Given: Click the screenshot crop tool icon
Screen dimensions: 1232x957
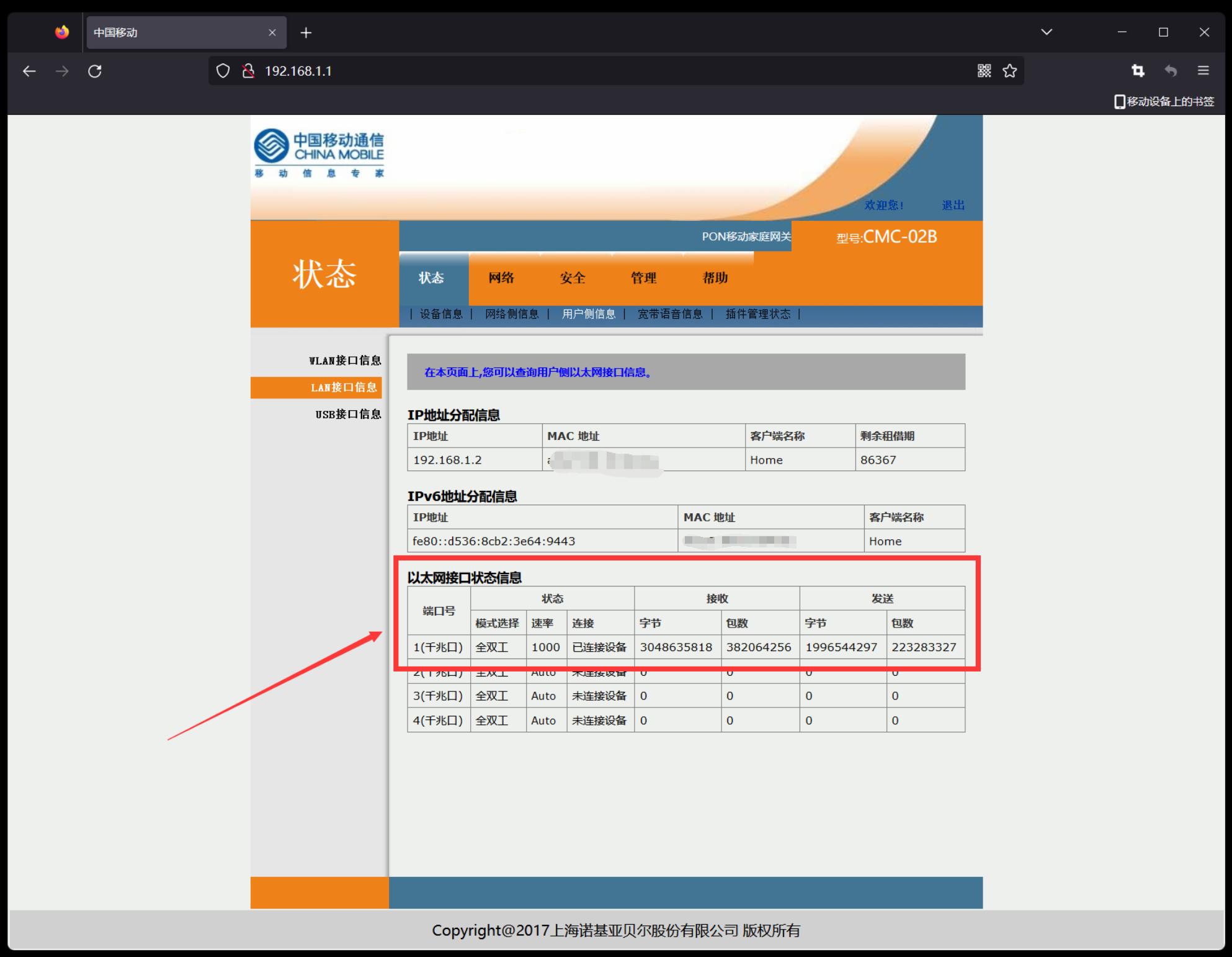Looking at the screenshot, I should 1138,71.
